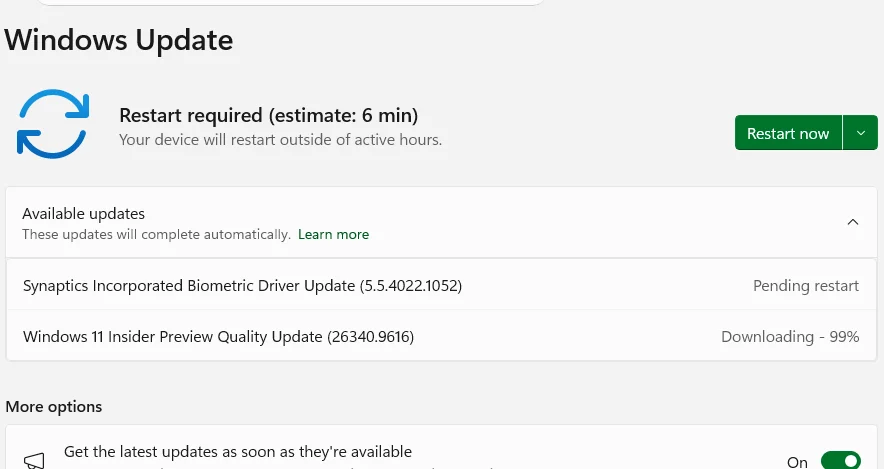Click the search box edge above heading

(290, 3)
